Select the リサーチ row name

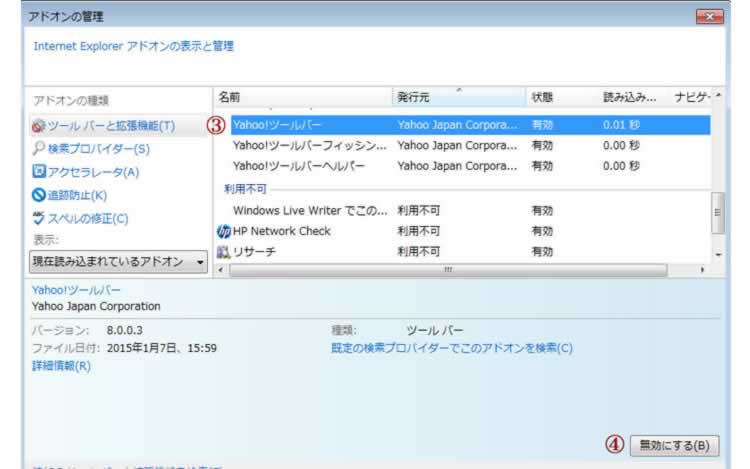tap(254, 251)
